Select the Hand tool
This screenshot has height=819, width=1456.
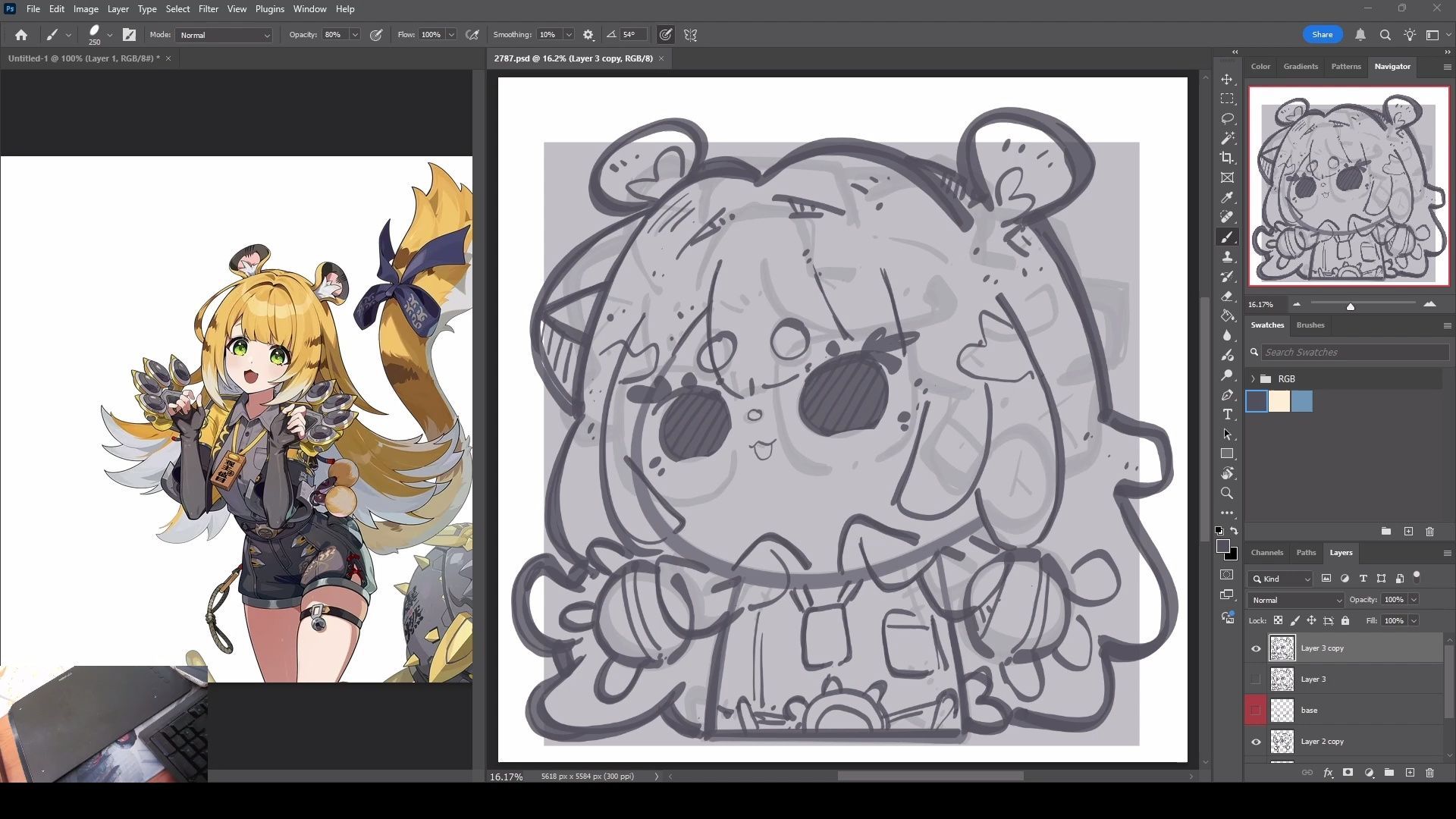pos(1227,474)
